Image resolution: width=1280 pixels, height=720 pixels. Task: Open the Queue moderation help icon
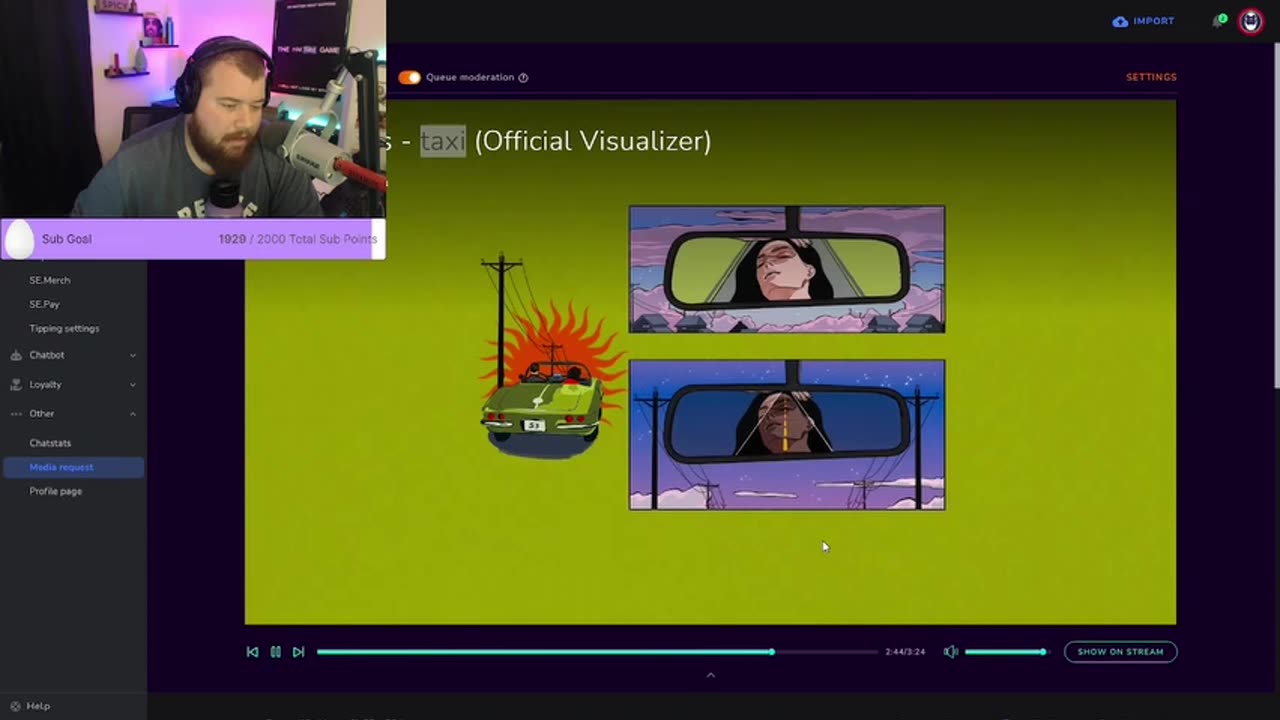(x=523, y=77)
